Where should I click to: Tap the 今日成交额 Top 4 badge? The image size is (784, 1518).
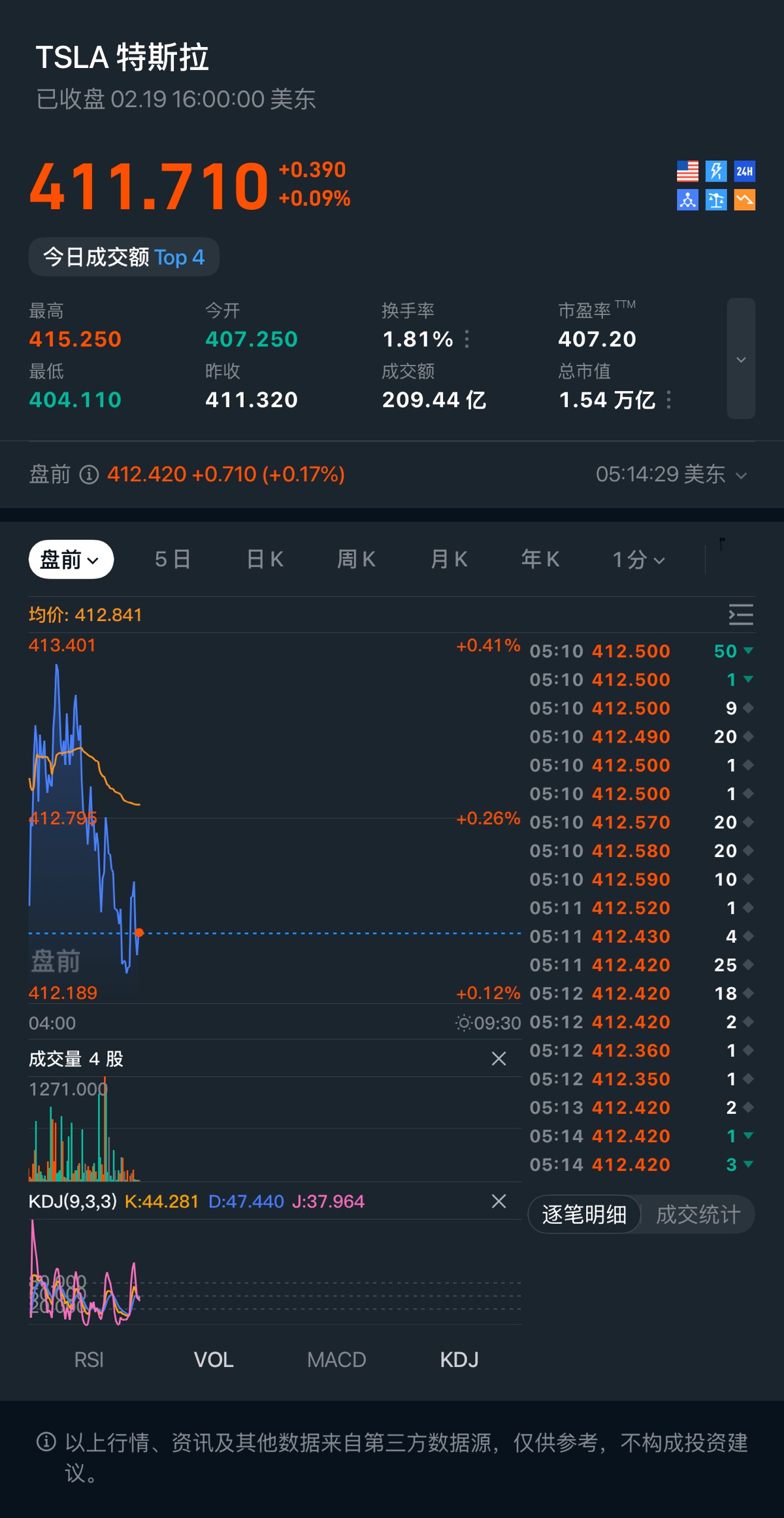pyautogui.click(x=124, y=257)
